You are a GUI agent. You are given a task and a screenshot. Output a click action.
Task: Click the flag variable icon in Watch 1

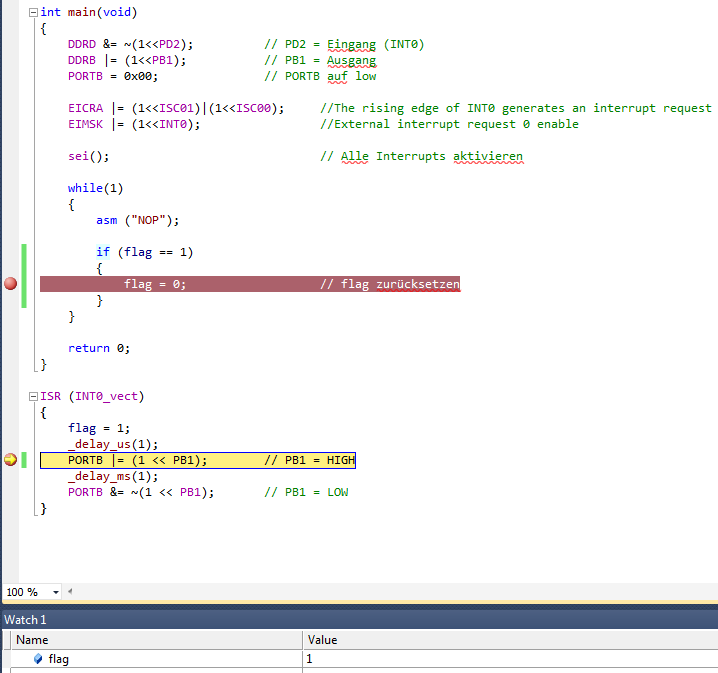[x=38, y=659]
